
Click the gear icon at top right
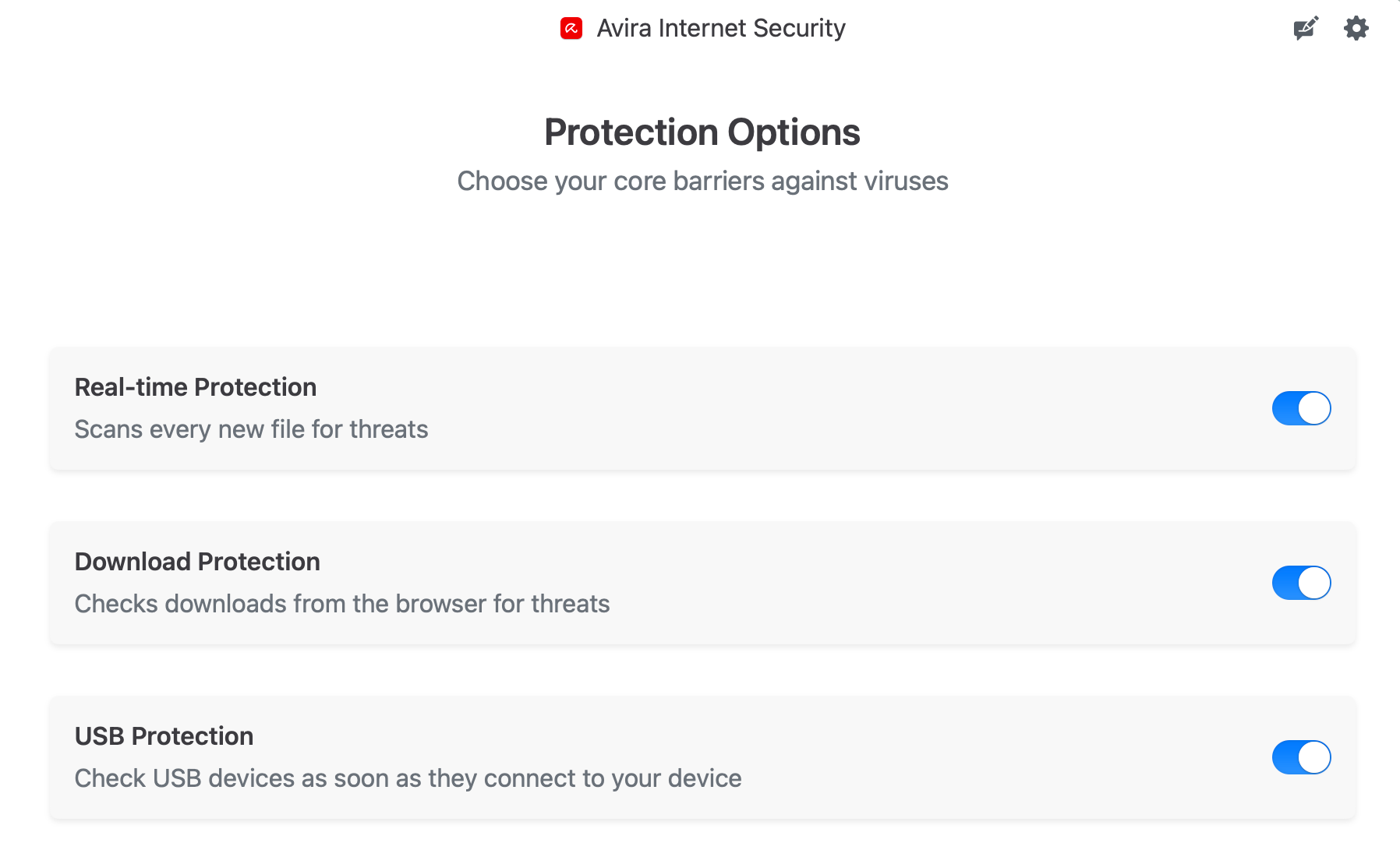tap(1356, 27)
